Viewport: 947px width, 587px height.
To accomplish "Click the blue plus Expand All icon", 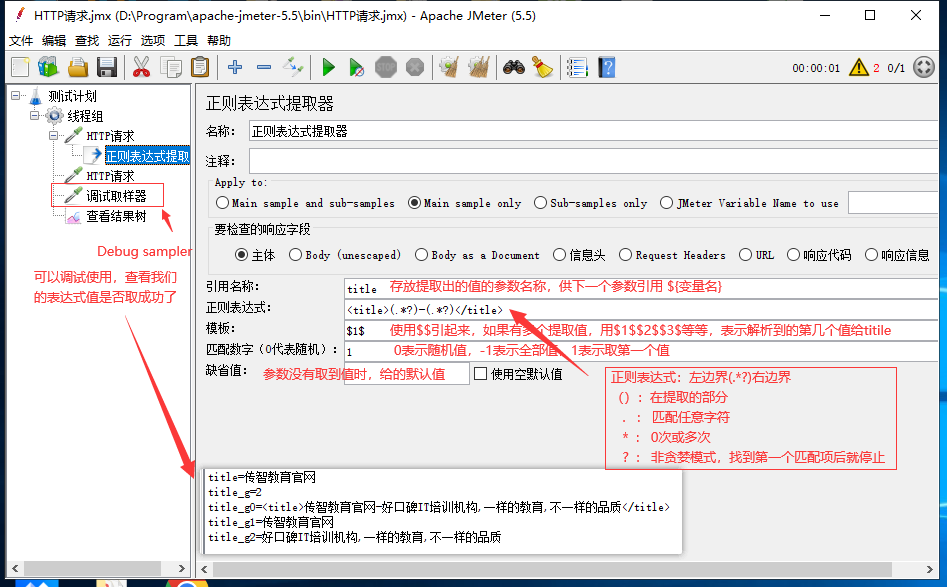I will (235, 67).
